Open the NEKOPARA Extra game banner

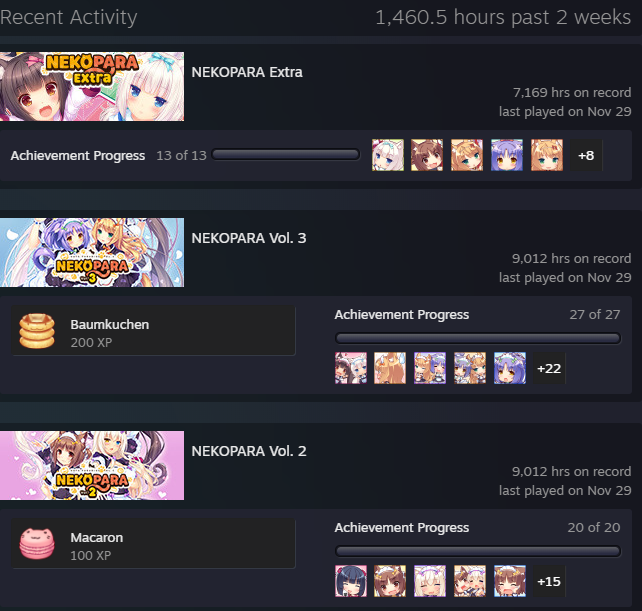pyautogui.click(x=92, y=86)
